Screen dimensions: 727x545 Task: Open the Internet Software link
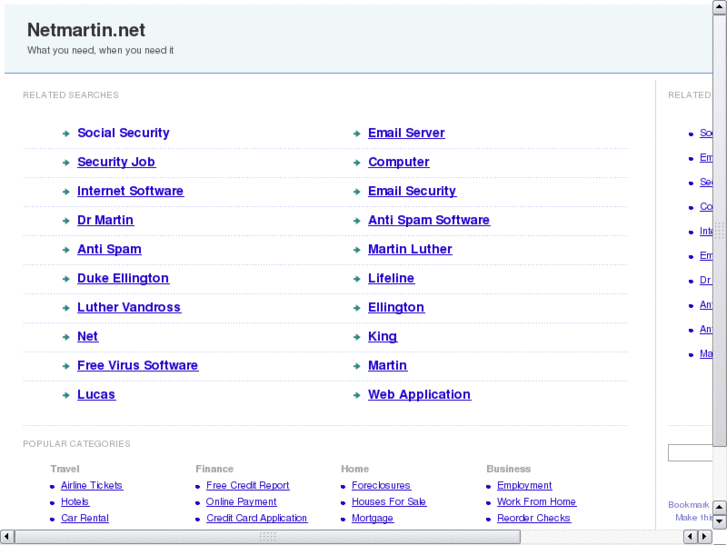(x=130, y=191)
